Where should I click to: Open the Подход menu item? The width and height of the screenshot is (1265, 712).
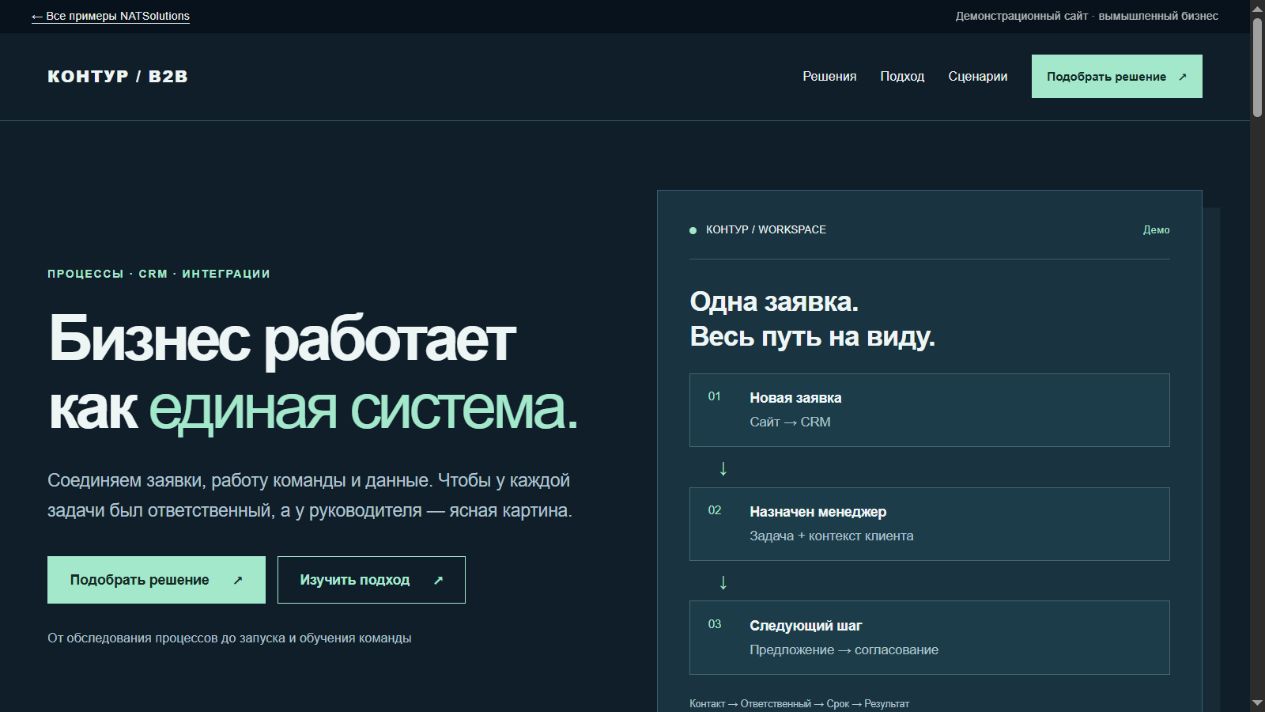coord(902,76)
